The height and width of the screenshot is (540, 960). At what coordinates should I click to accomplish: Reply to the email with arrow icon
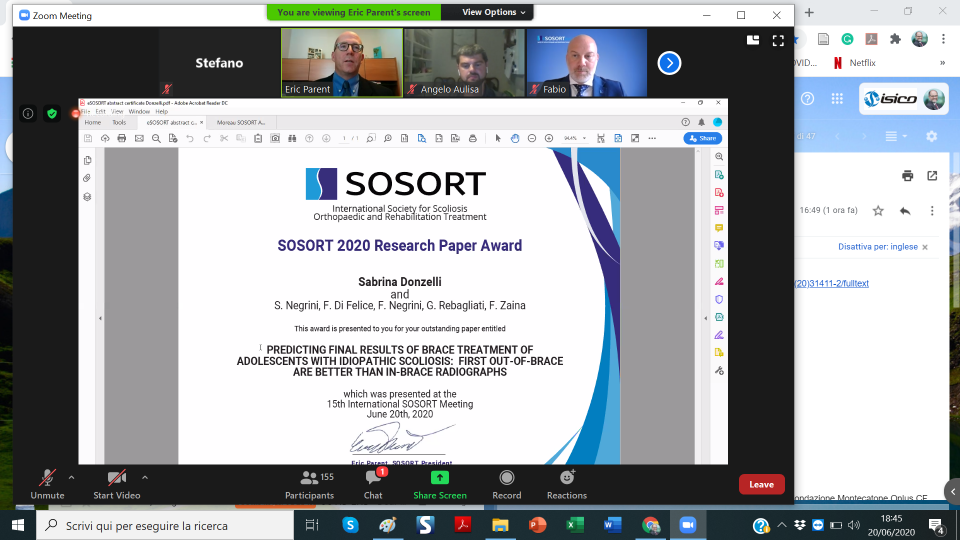click(905, 211)
